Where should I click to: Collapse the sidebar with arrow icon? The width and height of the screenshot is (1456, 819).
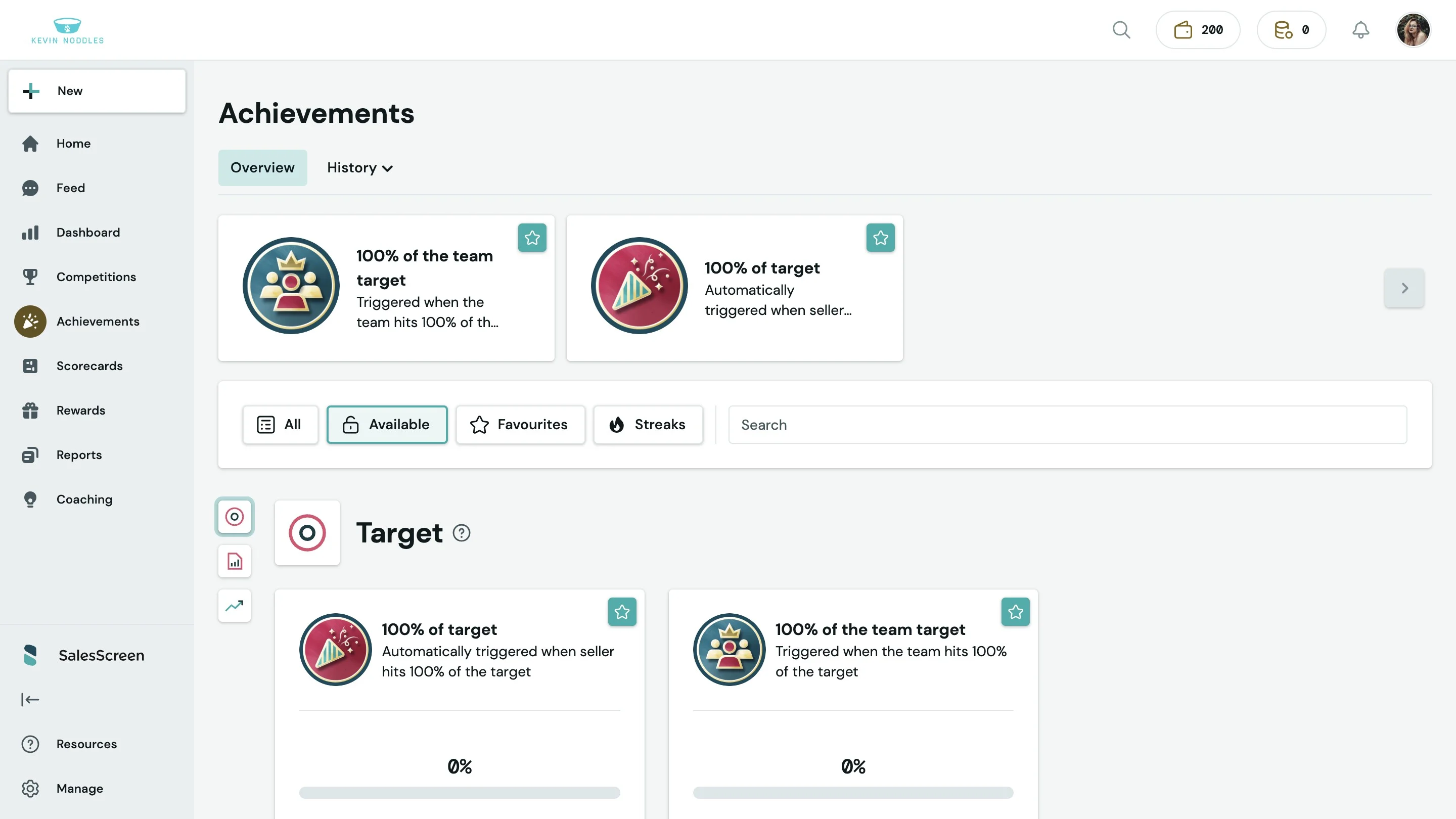[x=30, y=700]
